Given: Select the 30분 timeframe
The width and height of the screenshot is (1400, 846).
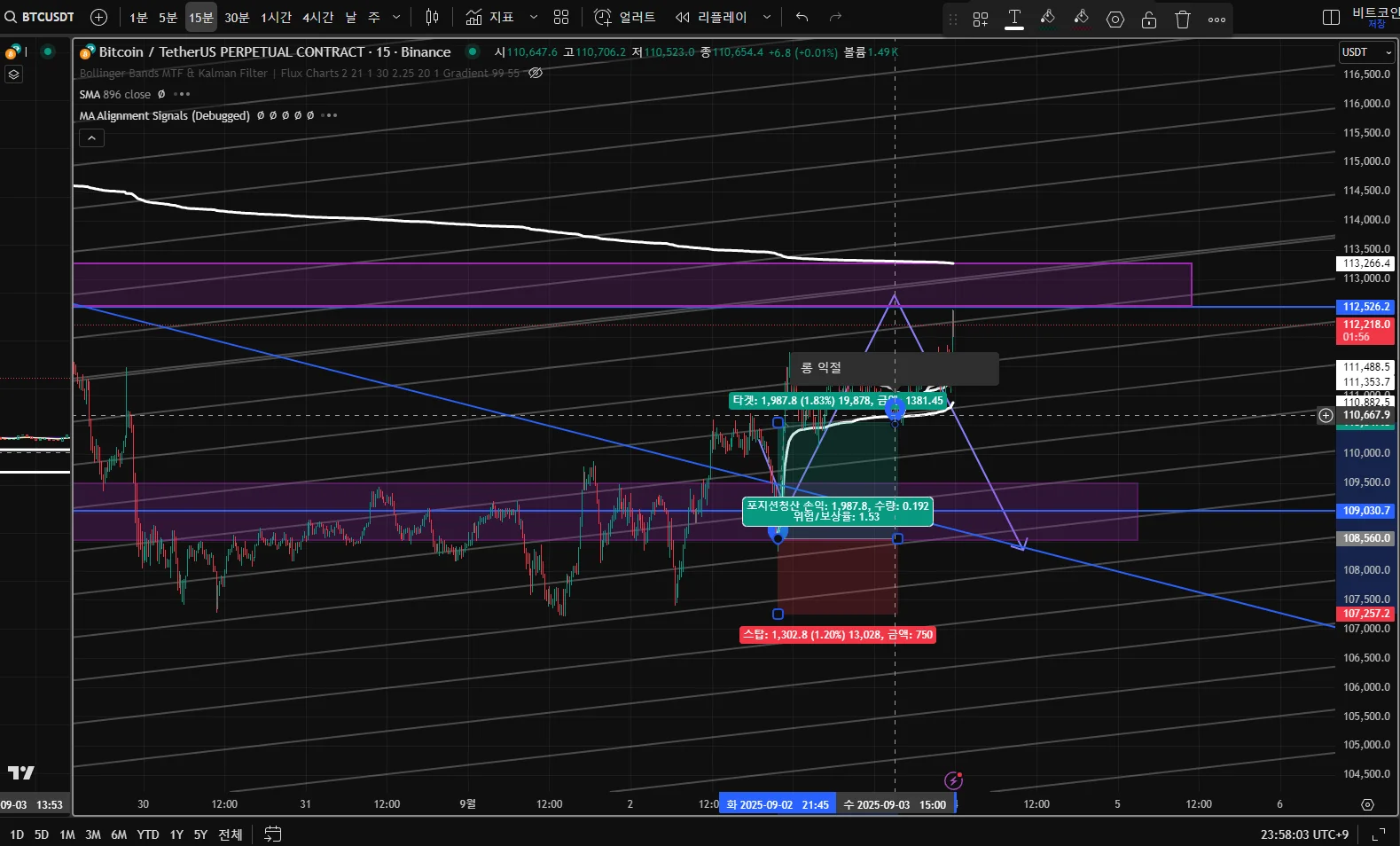Looking at the screenshot, I should [x=237, y=18].
